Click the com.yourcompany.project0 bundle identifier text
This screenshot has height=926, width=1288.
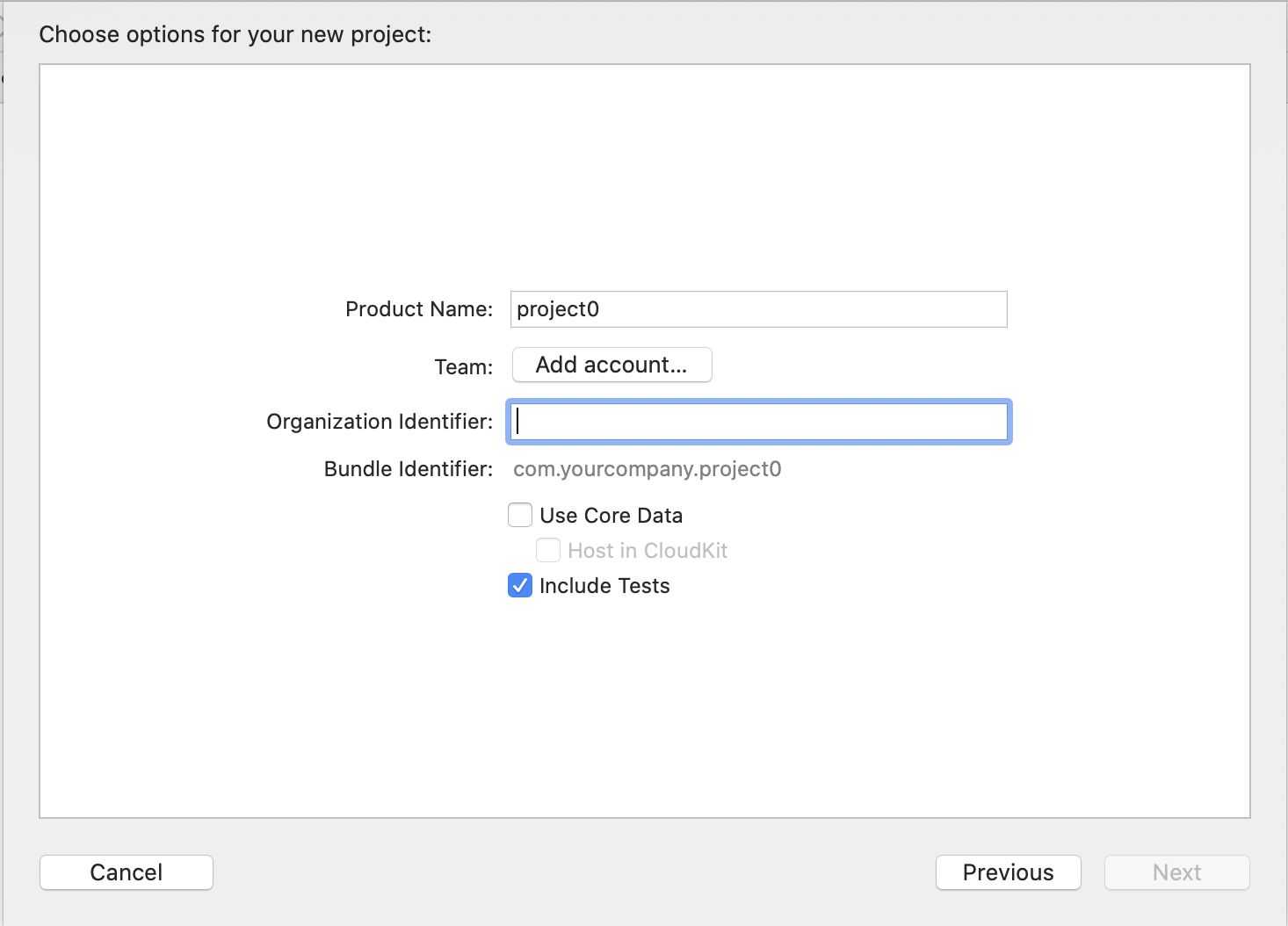coord(647,469)
